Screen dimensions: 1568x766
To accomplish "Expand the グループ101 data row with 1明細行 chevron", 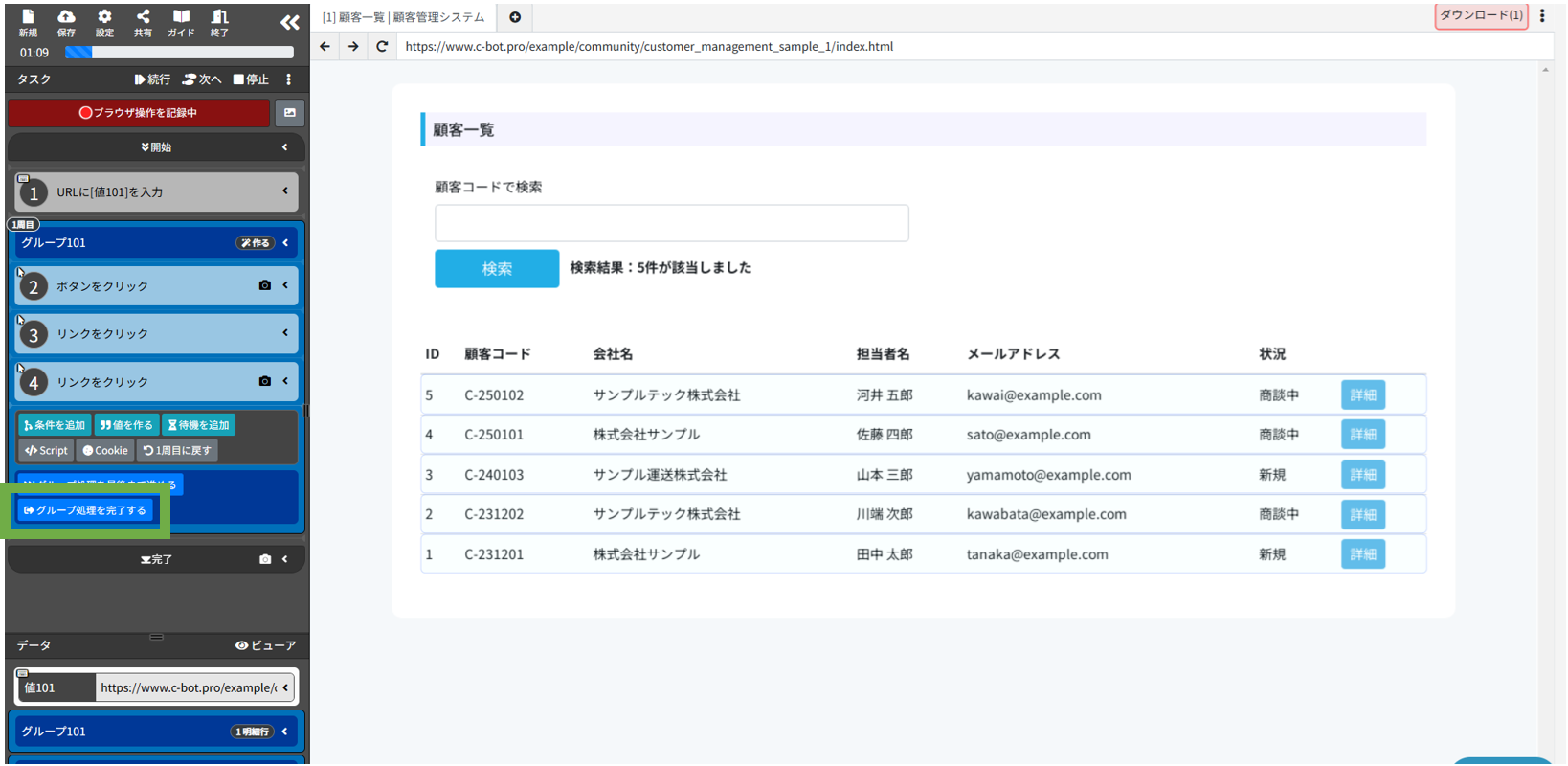I will 285,732.
